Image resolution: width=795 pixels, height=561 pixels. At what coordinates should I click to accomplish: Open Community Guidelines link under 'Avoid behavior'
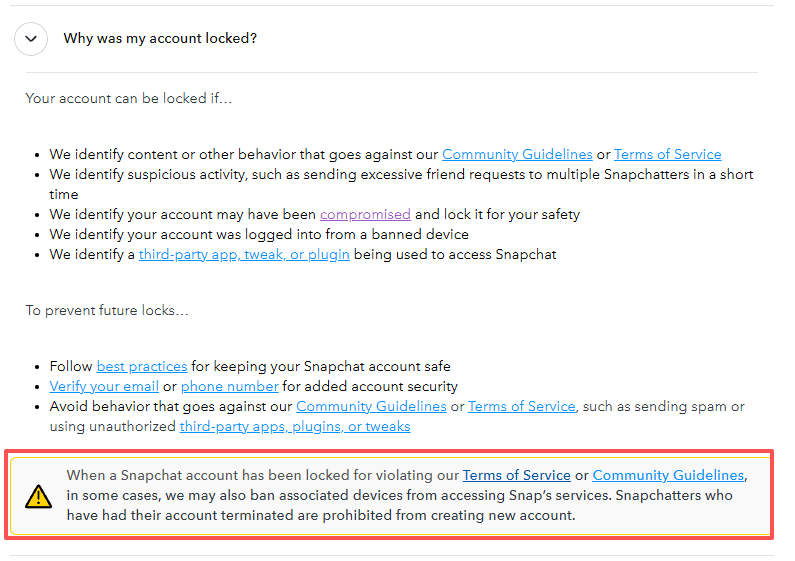point(371,406)
